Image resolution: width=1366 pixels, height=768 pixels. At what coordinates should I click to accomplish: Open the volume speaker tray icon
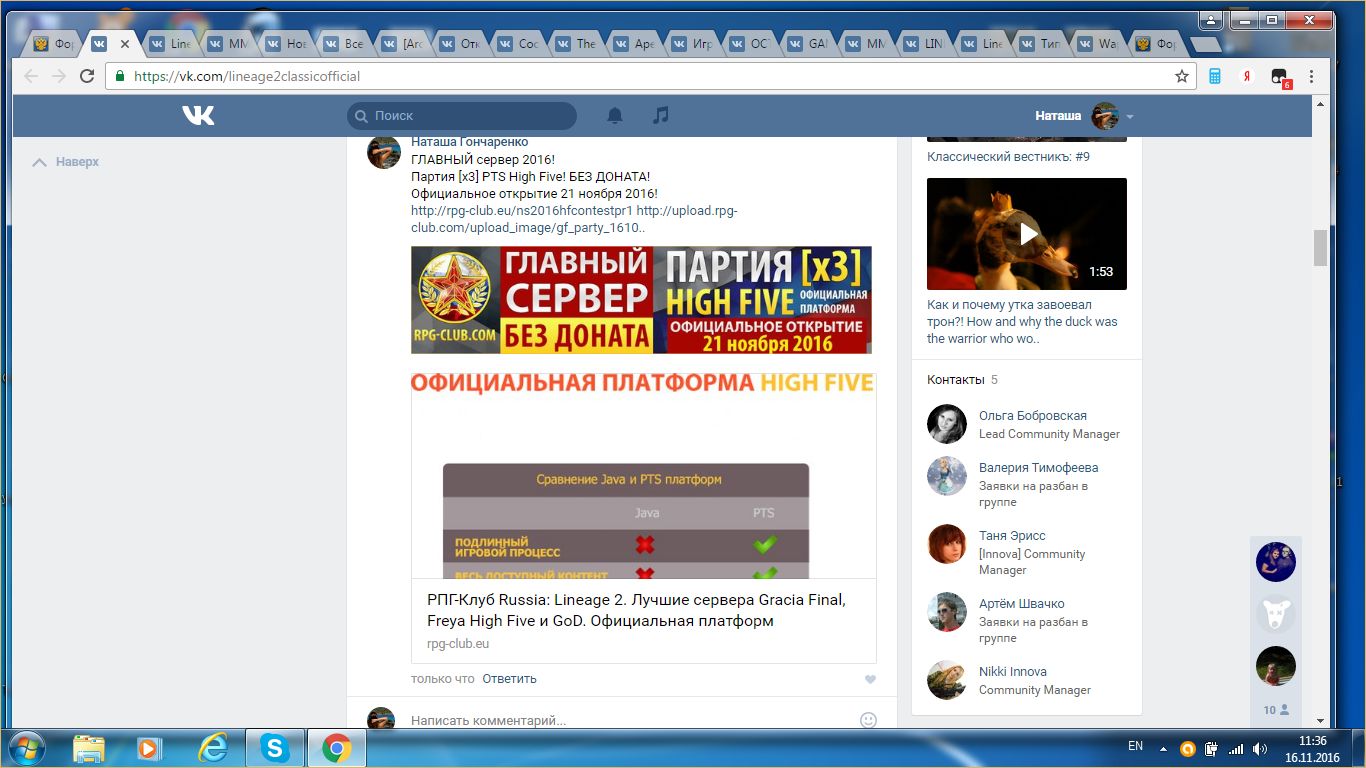[1260, 748]
